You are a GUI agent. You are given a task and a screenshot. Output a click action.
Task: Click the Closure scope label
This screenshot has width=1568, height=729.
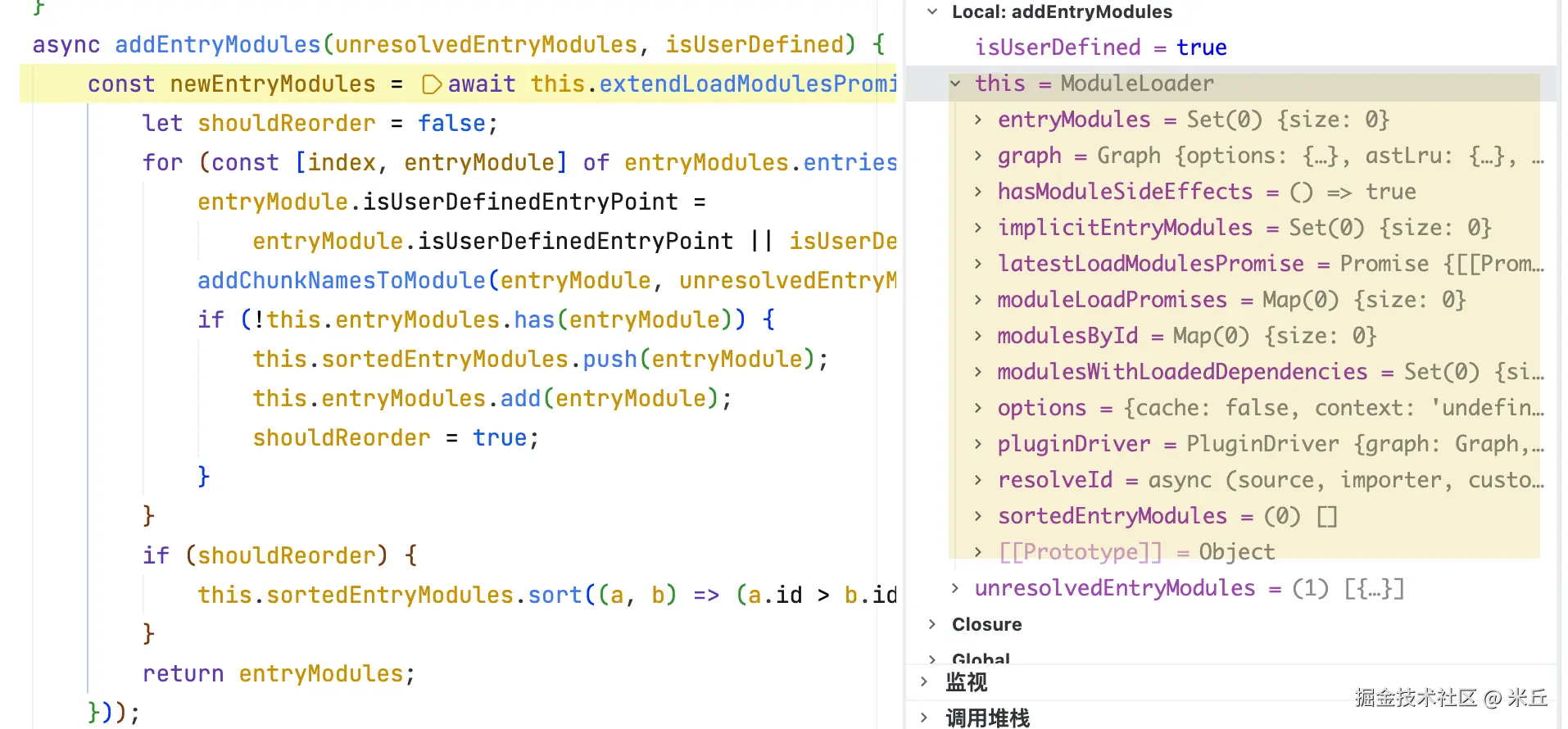pos(986,624)
